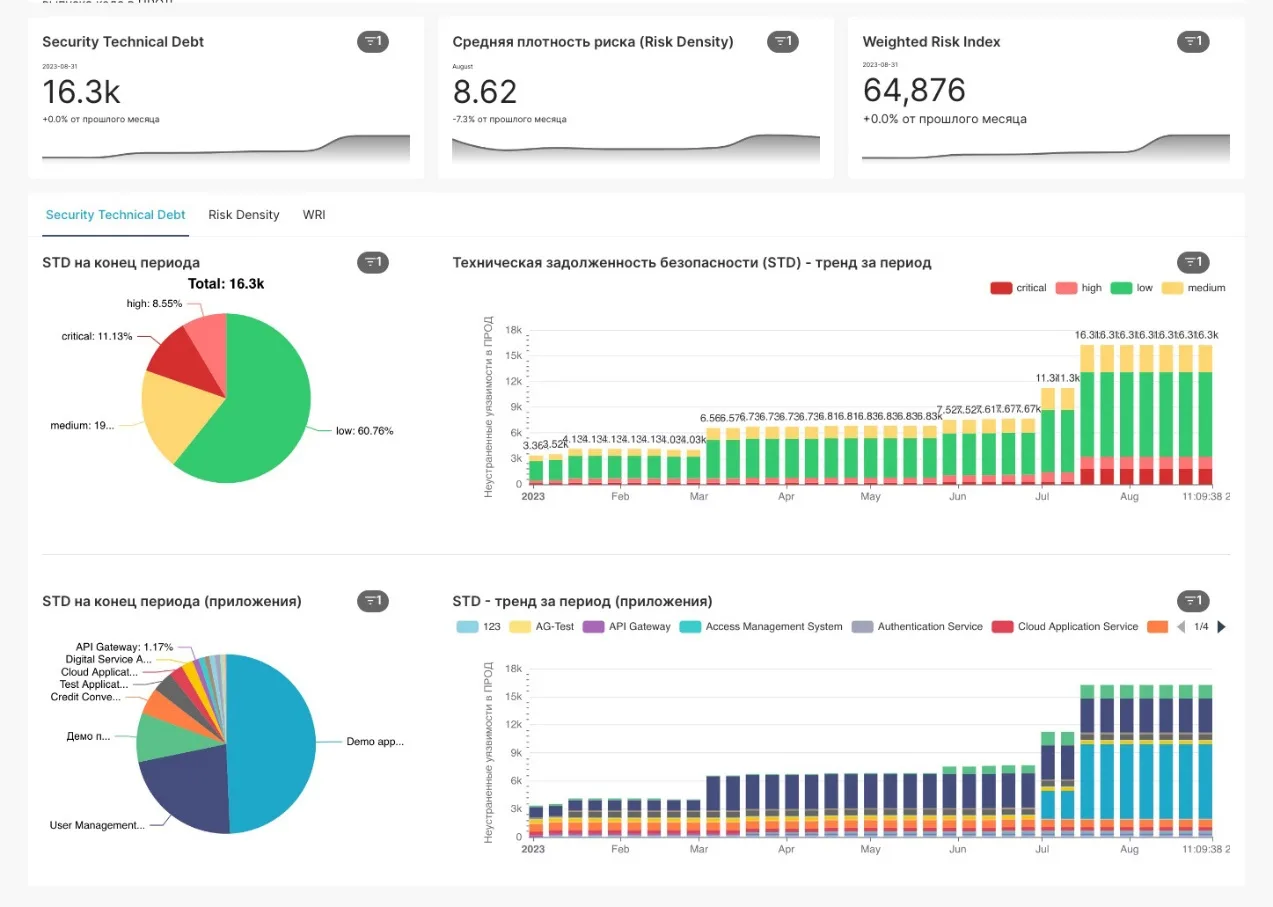Screen dimensions: 1273x907
Task: Open filter badge on 'STD на конец периода (приложения)'
Action: pos(373,601)
